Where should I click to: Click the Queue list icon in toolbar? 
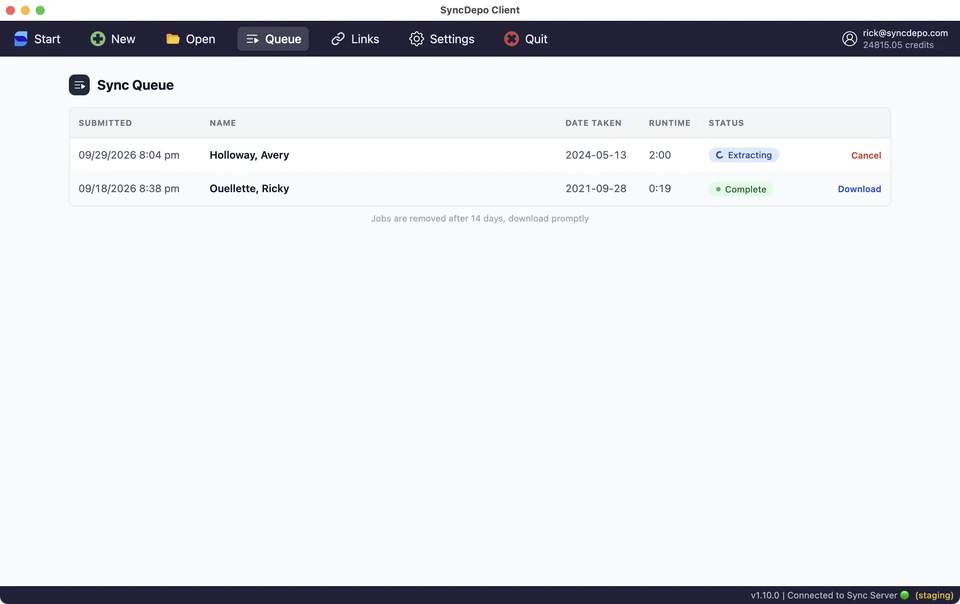pyautogui.click(x=252, y=39)
